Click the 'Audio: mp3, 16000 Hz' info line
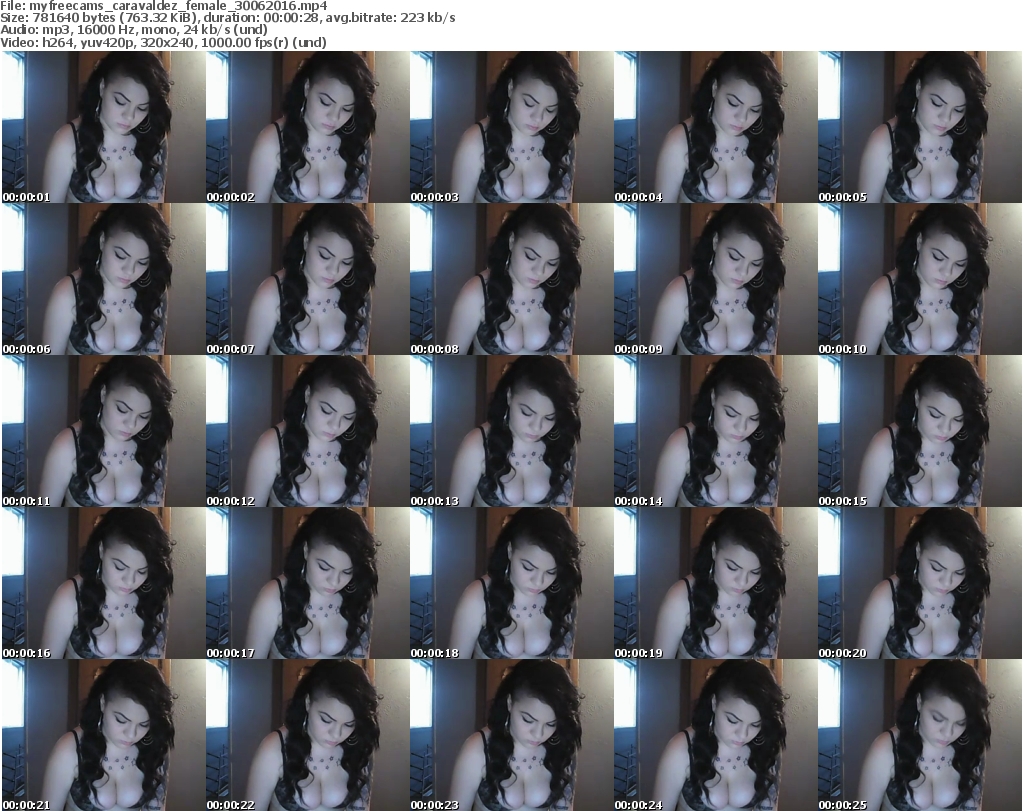The width and height of the screenshot is (1024, 811). point(134,30)
